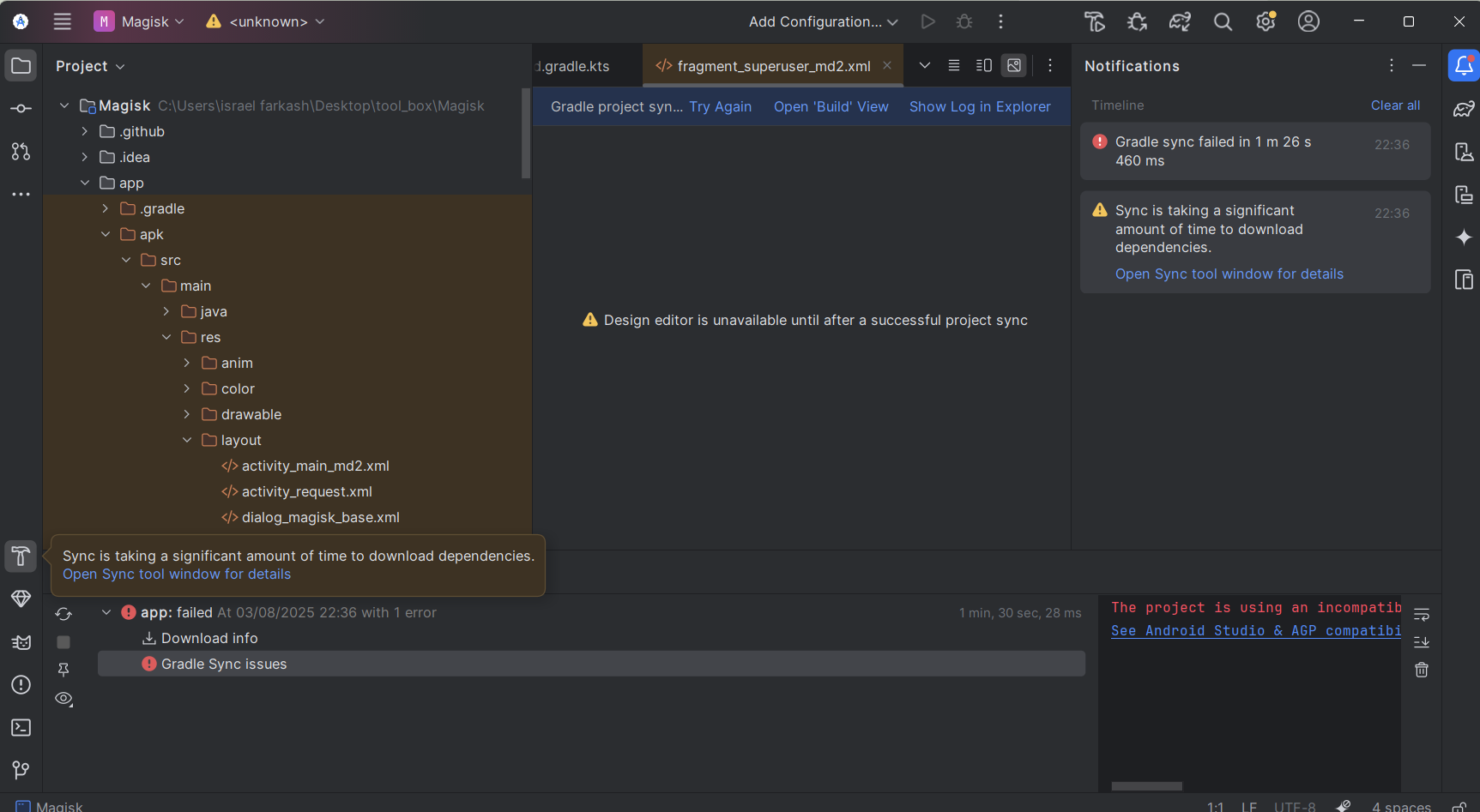
Task: Open editor tab options three-dot menu
Action: [x=1049, y=65]
